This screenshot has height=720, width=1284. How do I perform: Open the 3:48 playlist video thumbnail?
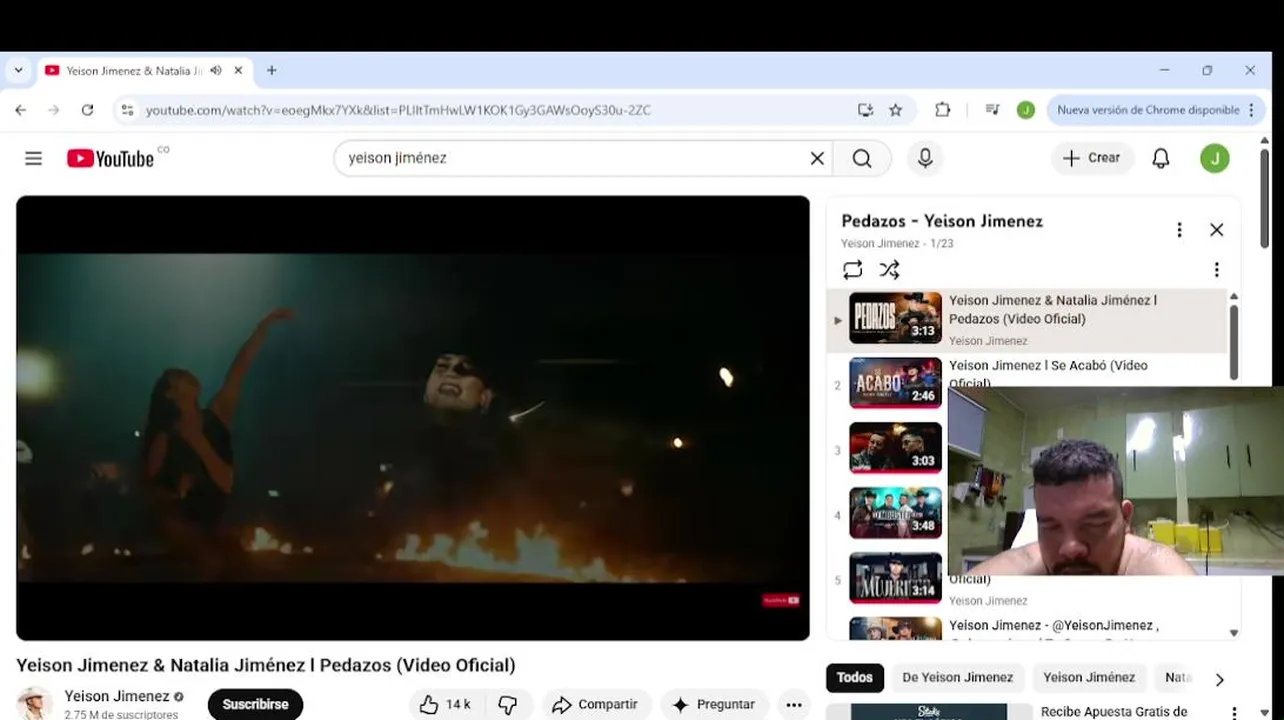895,513
